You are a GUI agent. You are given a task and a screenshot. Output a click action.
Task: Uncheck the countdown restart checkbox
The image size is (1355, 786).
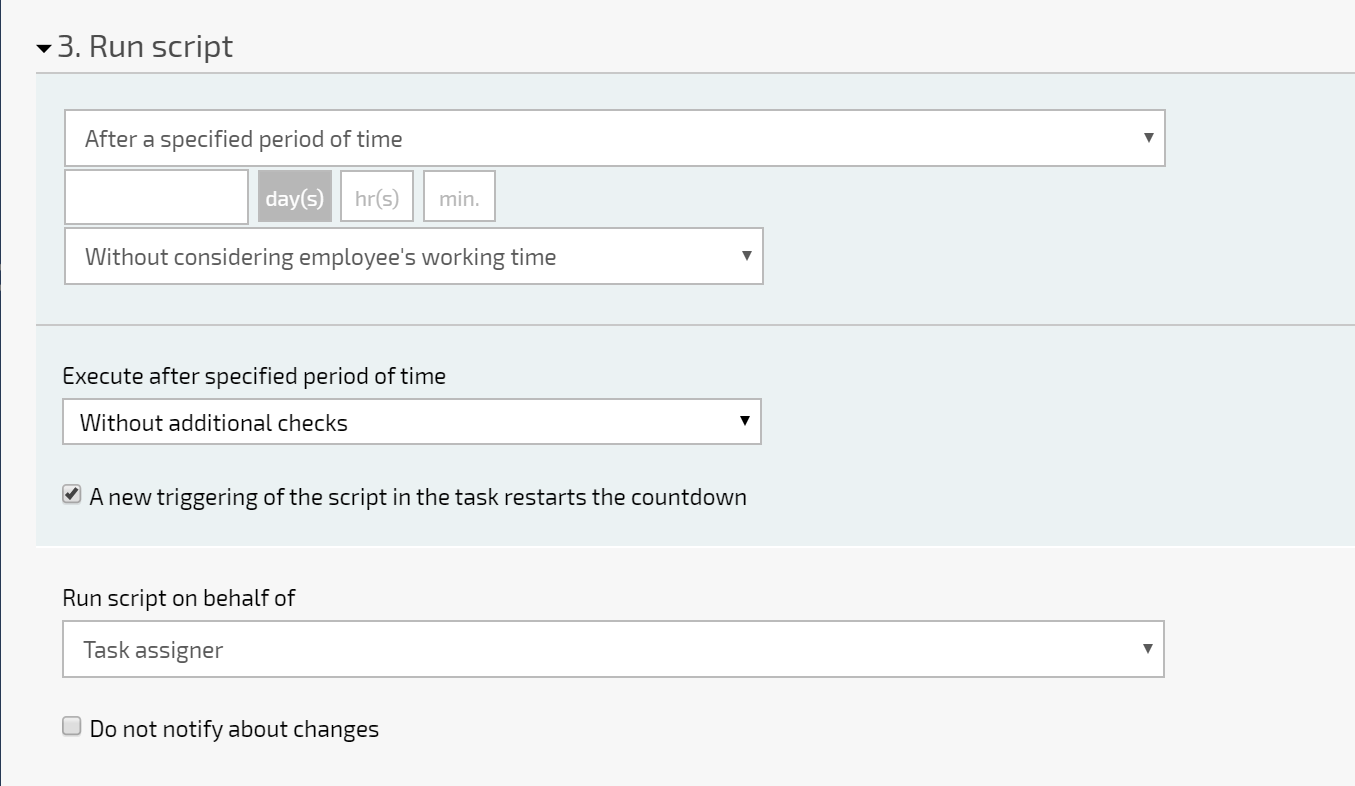coord(72,495)
